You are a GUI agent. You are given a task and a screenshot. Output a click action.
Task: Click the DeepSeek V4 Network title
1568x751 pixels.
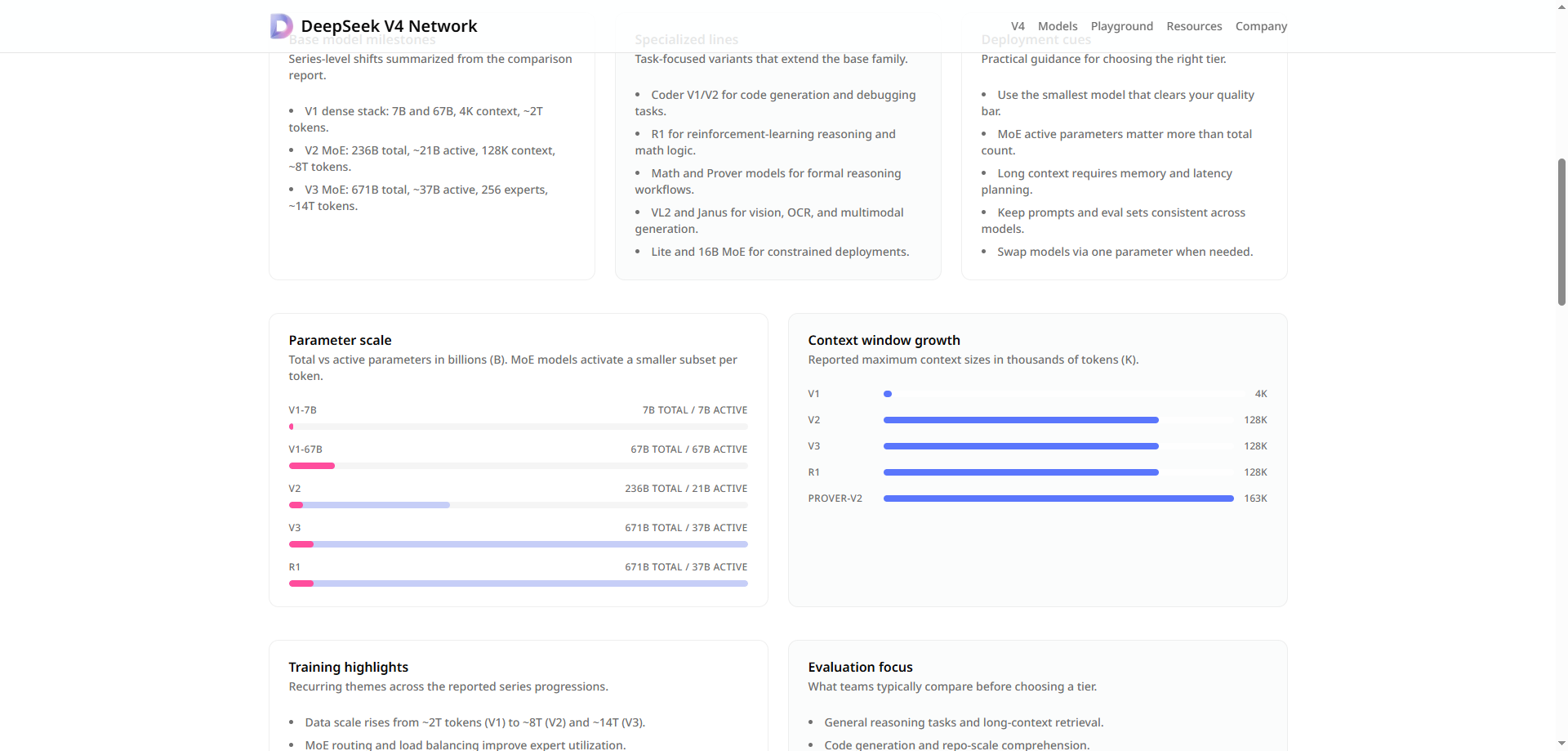[x=390, y=25]
